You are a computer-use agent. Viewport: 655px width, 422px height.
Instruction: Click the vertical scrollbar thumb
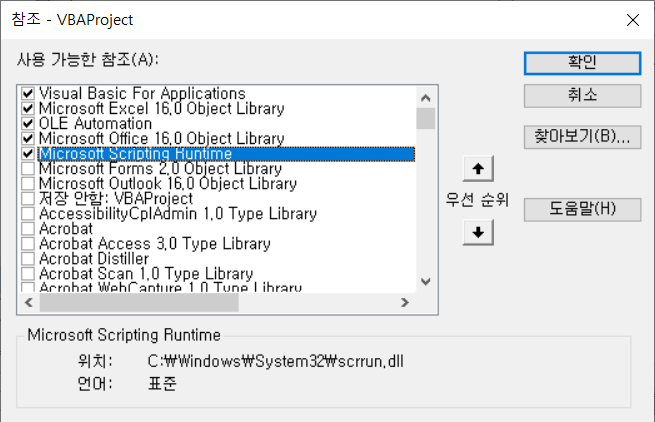(x=426, y=119)
